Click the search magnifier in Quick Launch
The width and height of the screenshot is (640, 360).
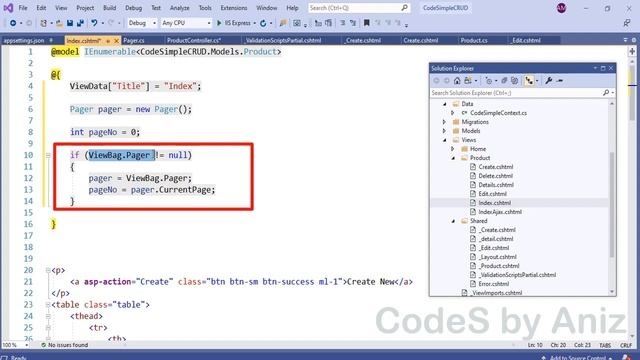[x=404, y=8]
